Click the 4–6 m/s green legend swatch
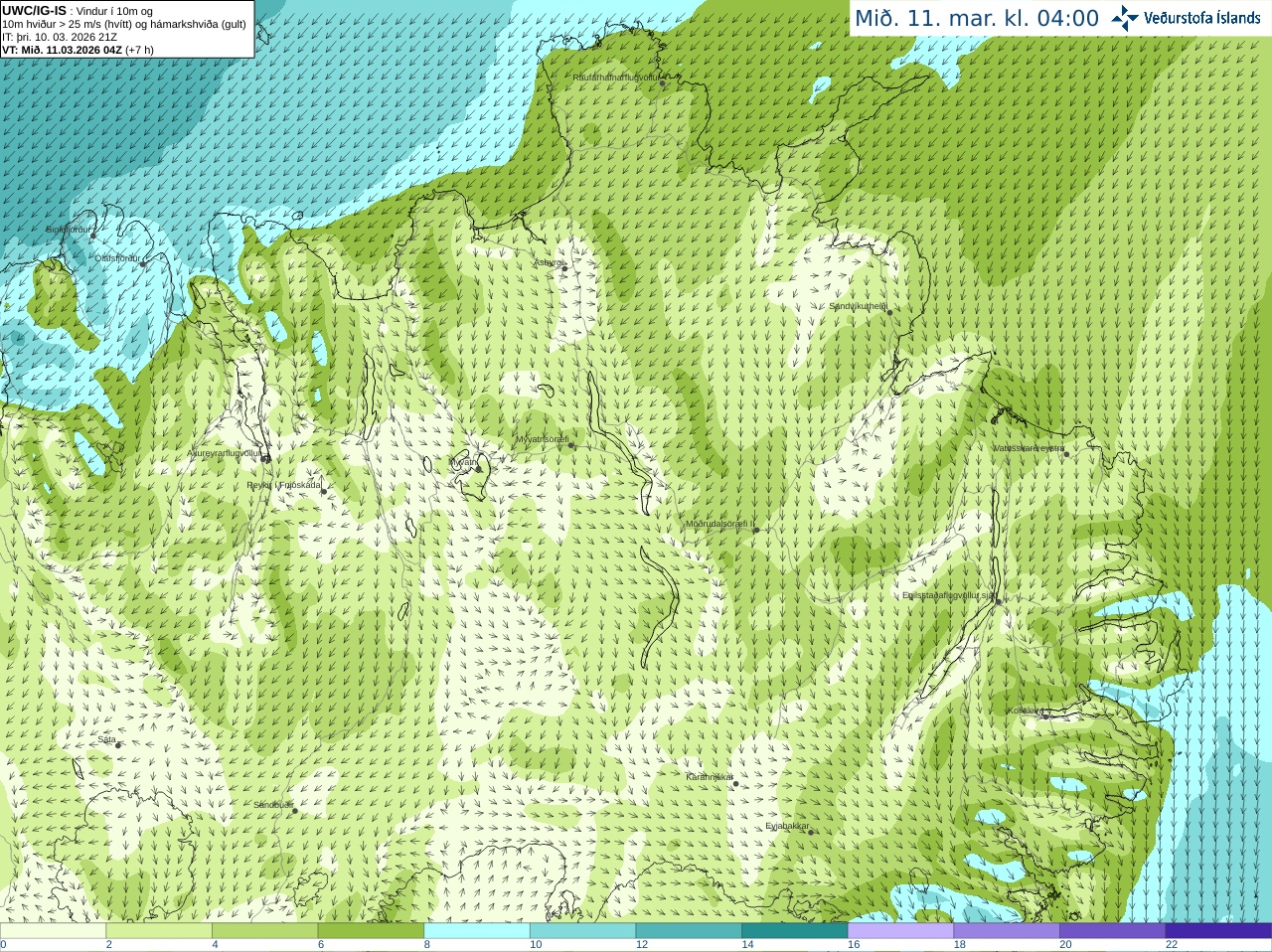This screenshot has width=1272, height=952. click(264, 931)
